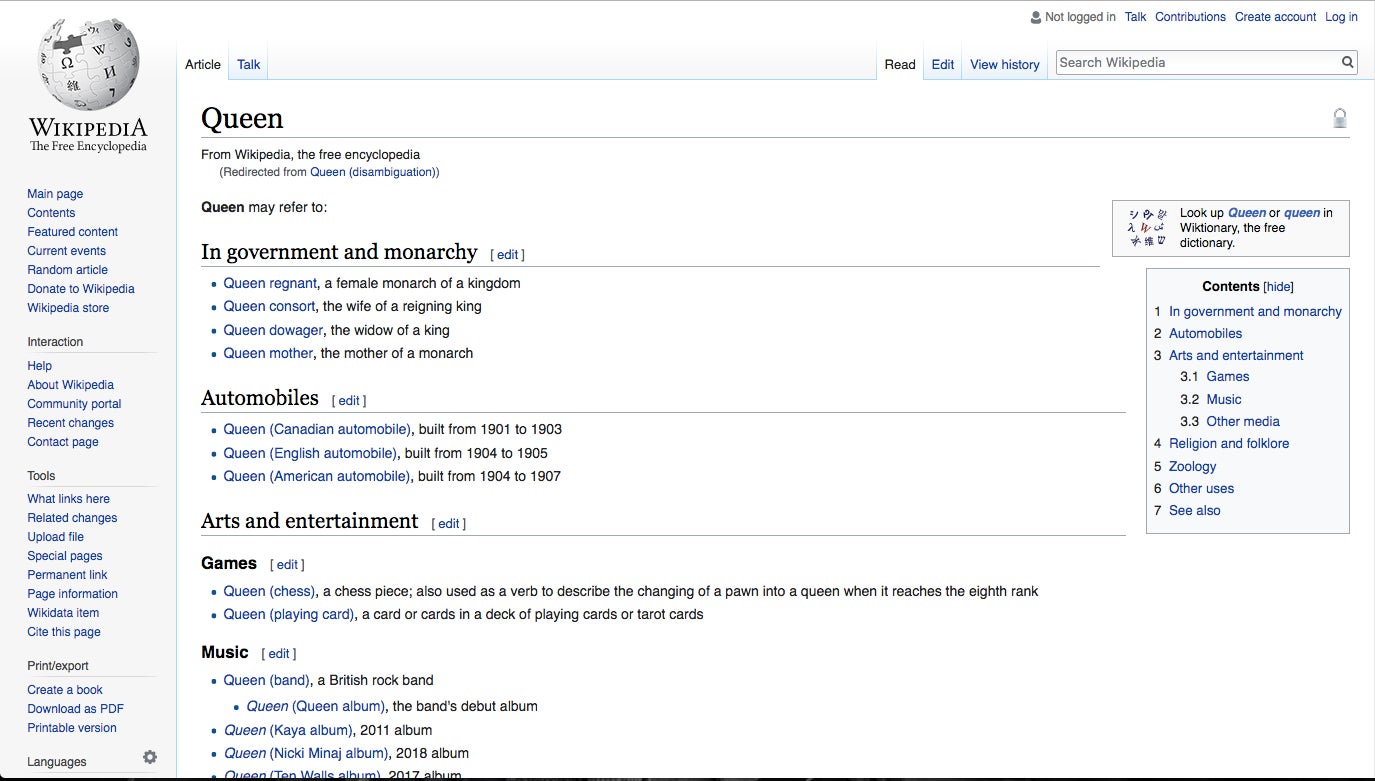Open Recent changes in sidebar
This screenshot has width=1375, height=781.
(70, 423)
